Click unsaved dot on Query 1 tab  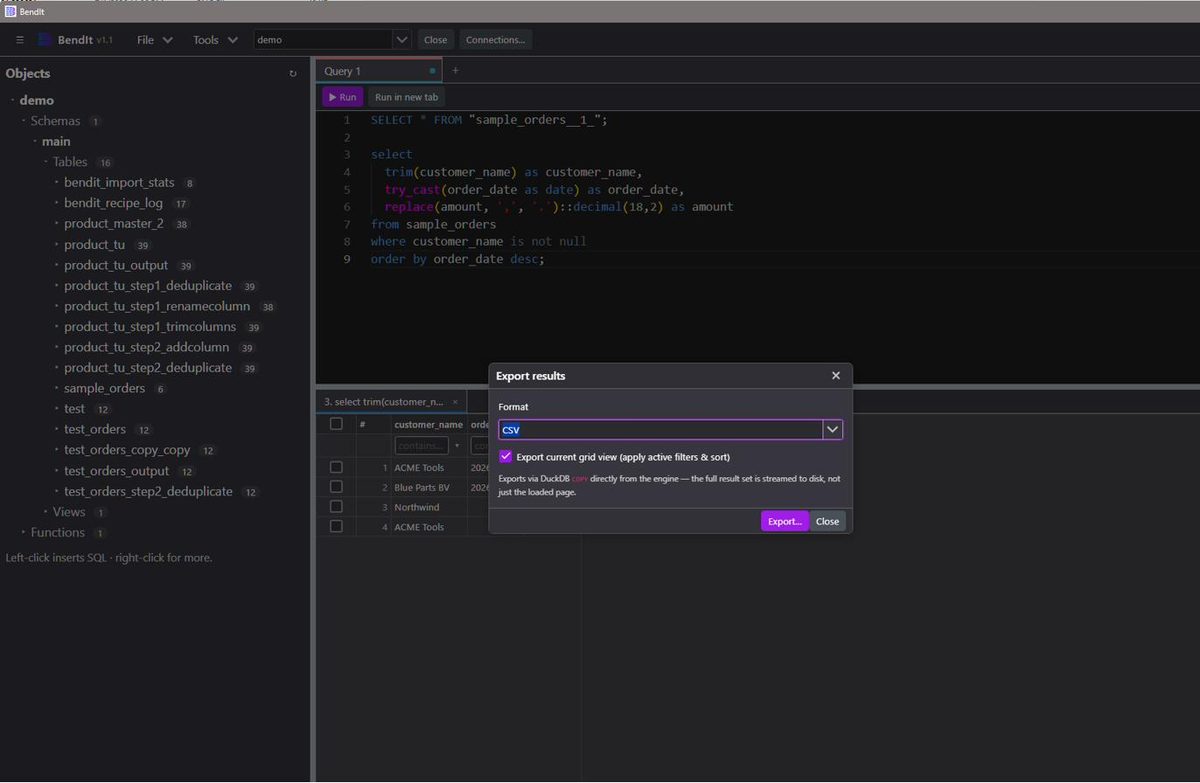coord(432,71)
